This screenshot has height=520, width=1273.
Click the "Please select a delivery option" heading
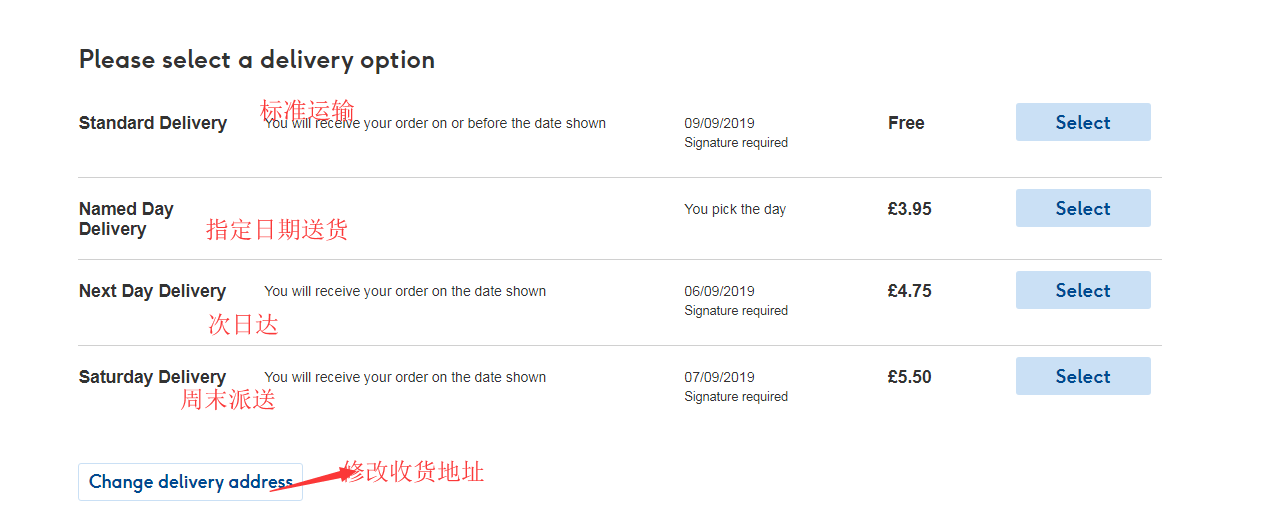(x=257, y=60)
